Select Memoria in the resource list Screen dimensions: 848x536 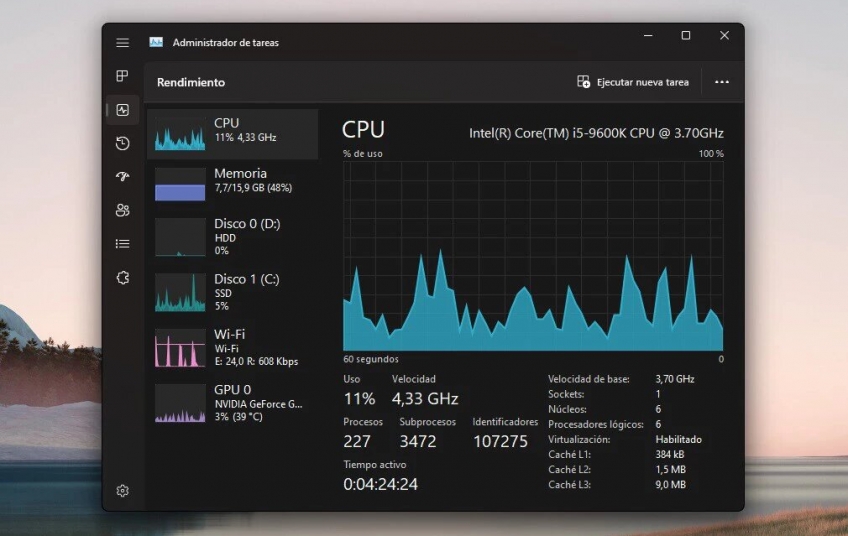(x=233, y=184)
